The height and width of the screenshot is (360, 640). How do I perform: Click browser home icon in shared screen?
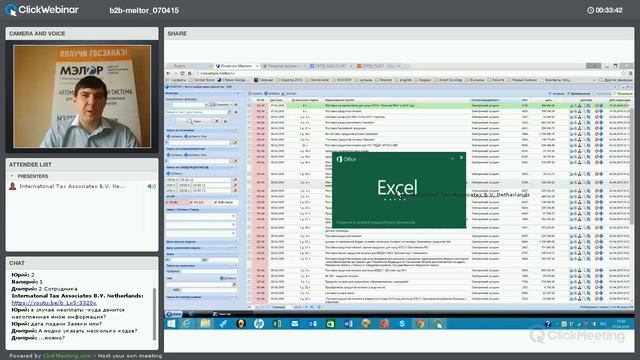click(189, 73)
